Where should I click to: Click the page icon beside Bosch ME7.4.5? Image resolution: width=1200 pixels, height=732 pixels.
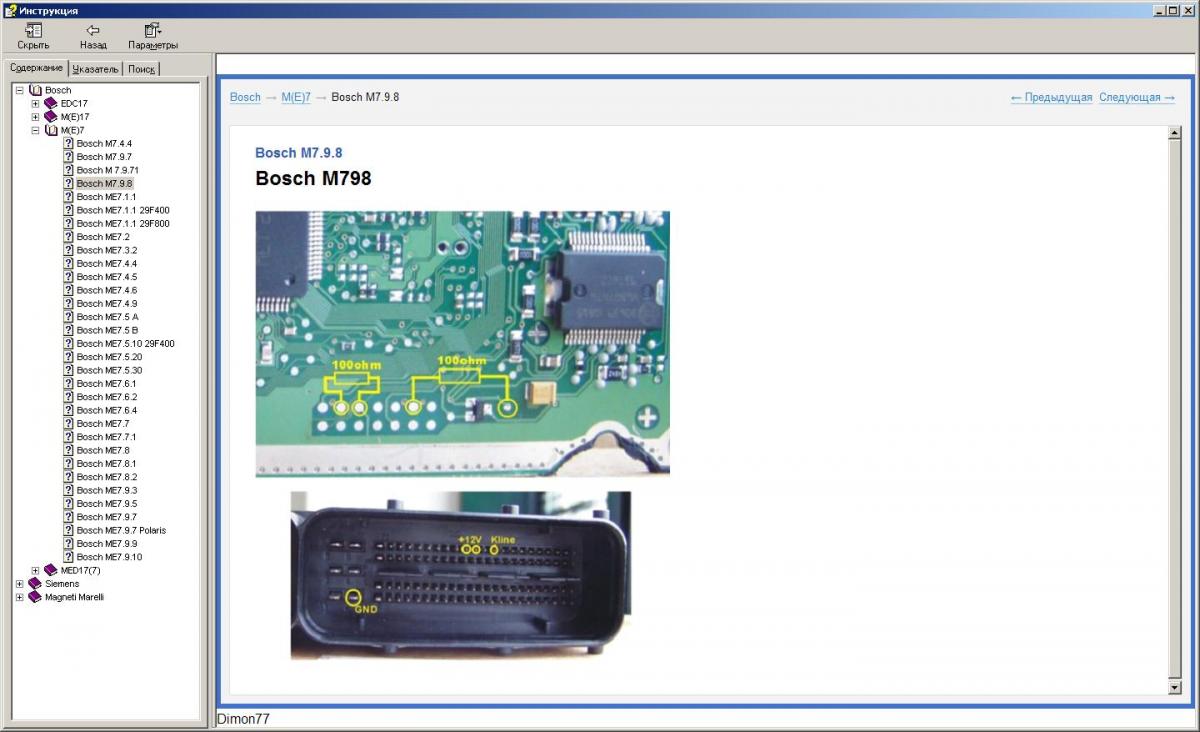point(68,277)
